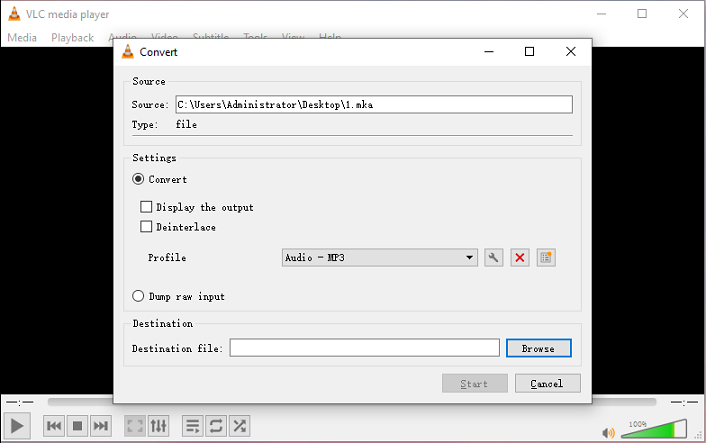Click elapsed time label at left of the seek bar

(x=20, y=402)
